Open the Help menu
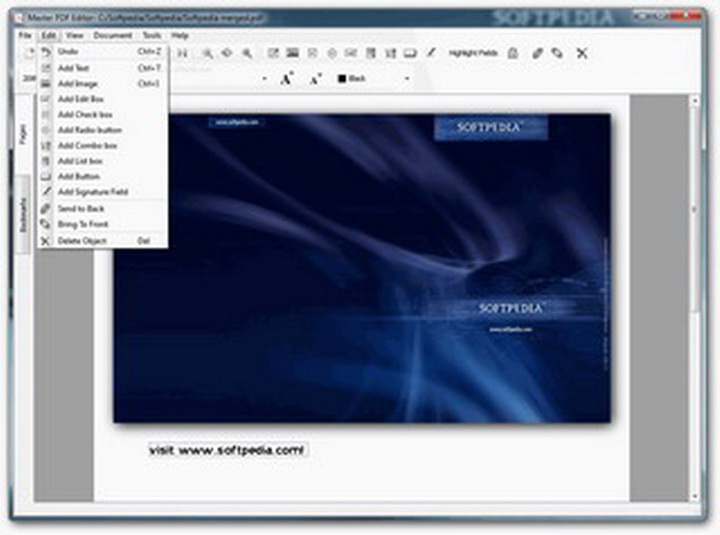Screen dimensions: 720x535 pyautogui.click(x=180, y=35)
